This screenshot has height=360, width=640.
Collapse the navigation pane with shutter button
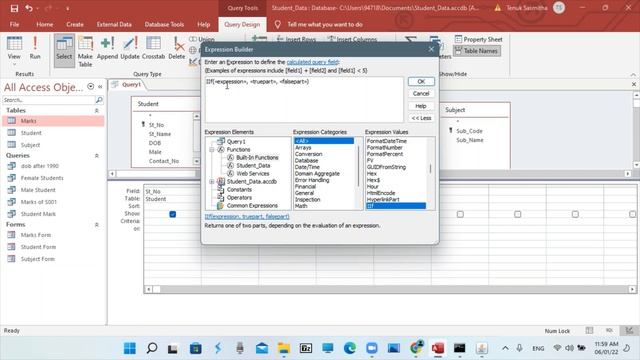[100, 87]
